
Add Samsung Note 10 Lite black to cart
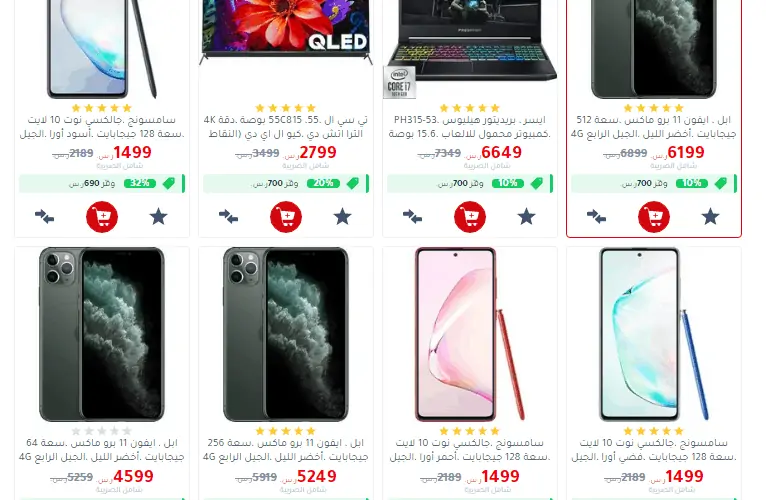[102, 217]
